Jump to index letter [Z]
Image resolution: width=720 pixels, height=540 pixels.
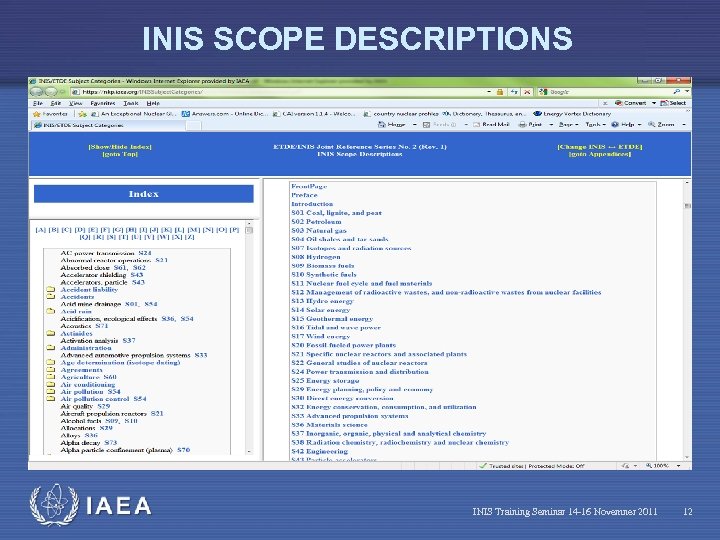189,237
